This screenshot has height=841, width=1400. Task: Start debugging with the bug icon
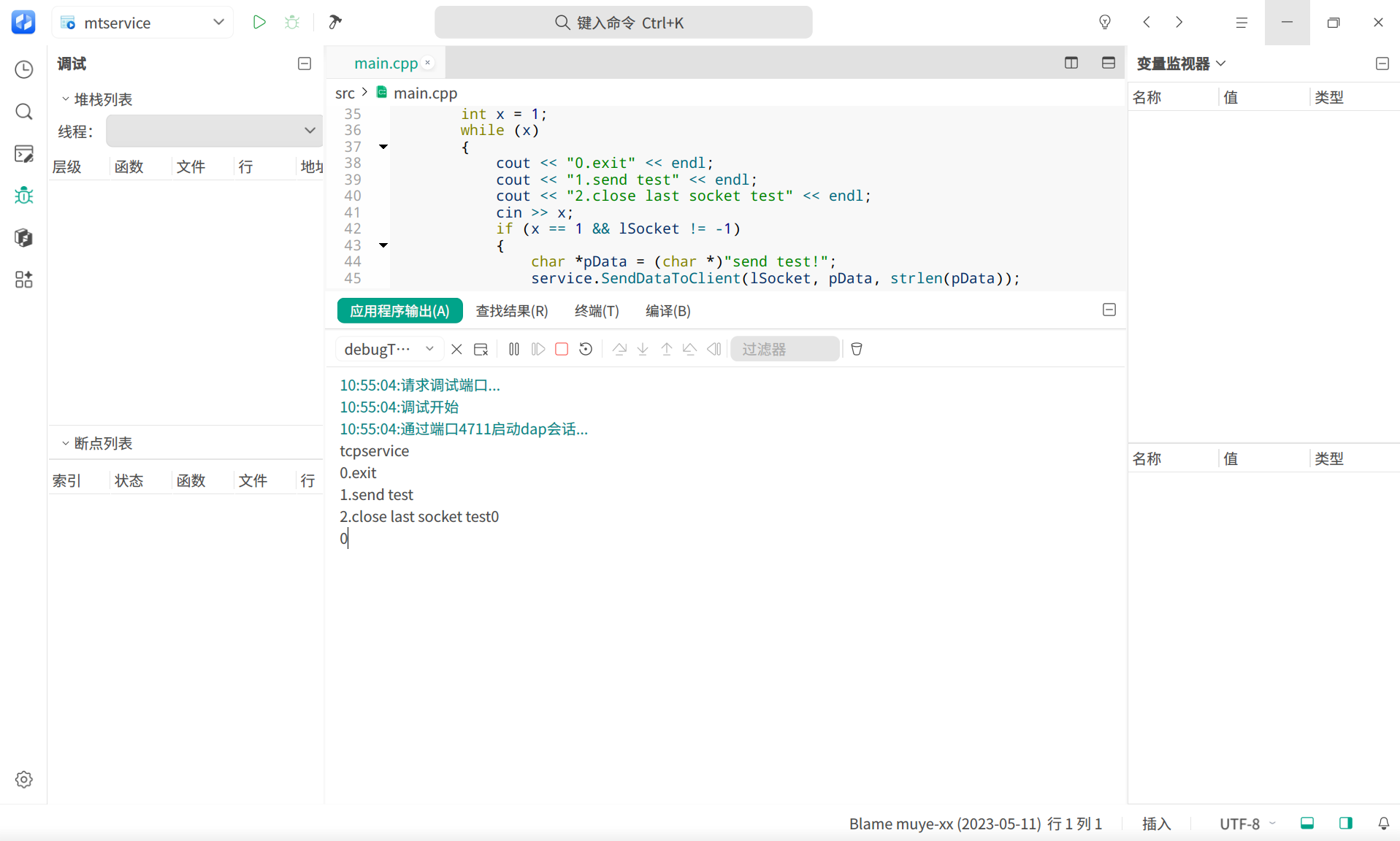pos(292,22)
